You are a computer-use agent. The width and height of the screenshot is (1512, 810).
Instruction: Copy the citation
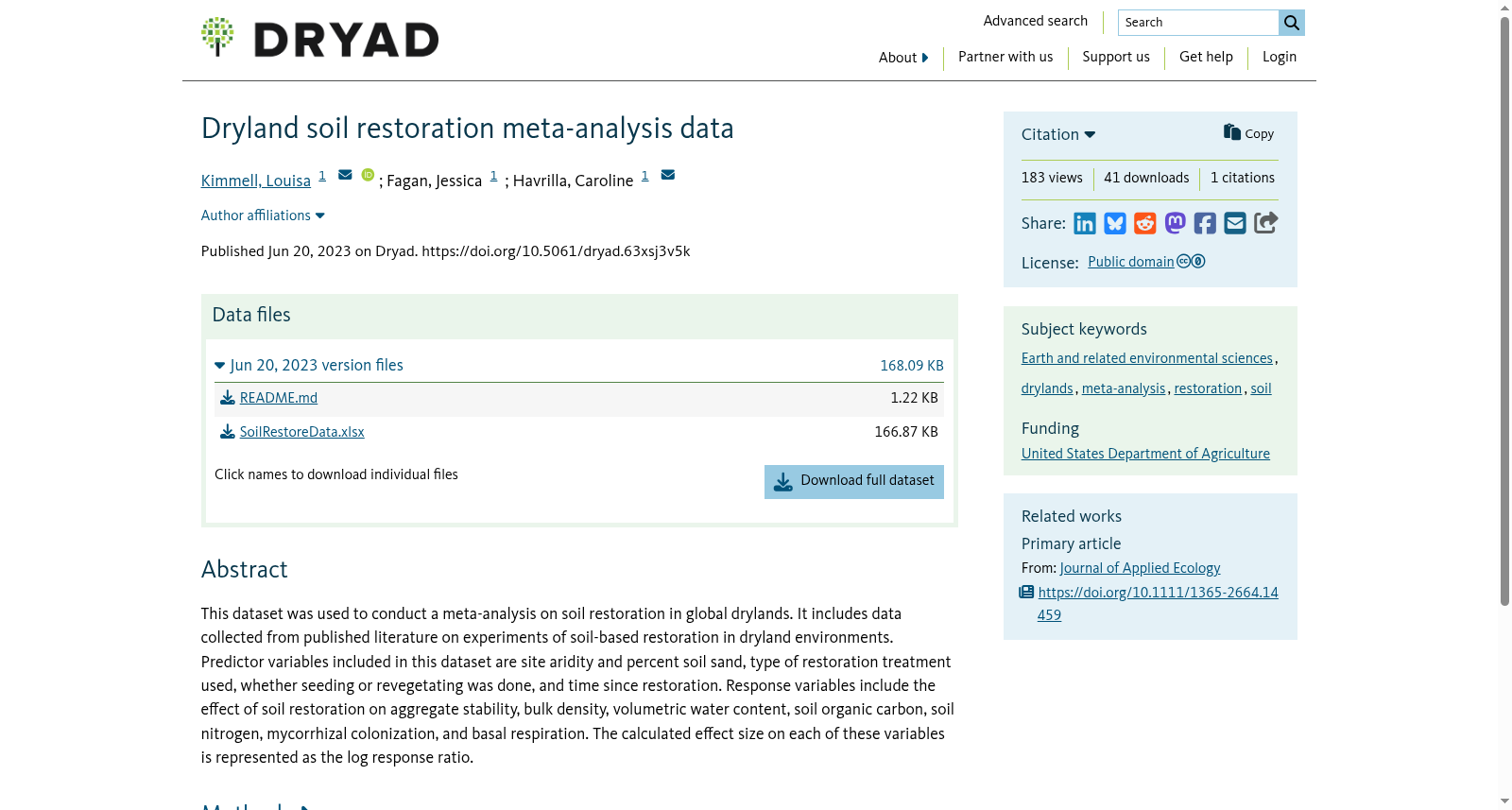(x=1248, y=133)
